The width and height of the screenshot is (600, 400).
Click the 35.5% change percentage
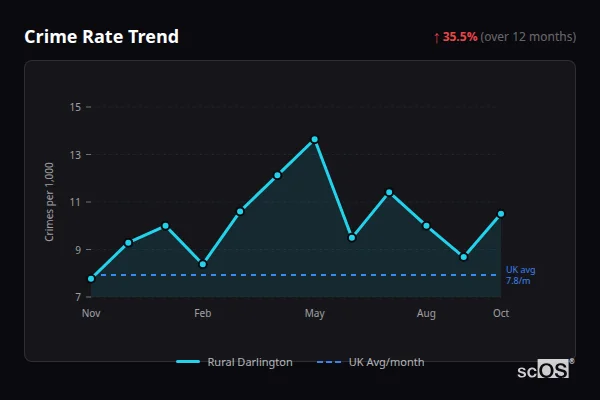[460, 37]
